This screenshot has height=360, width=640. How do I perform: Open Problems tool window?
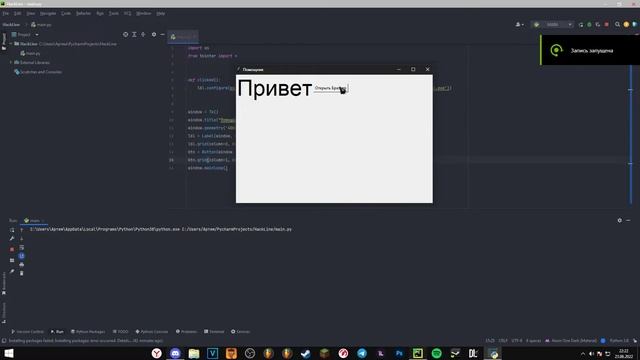tap(186, 331)
